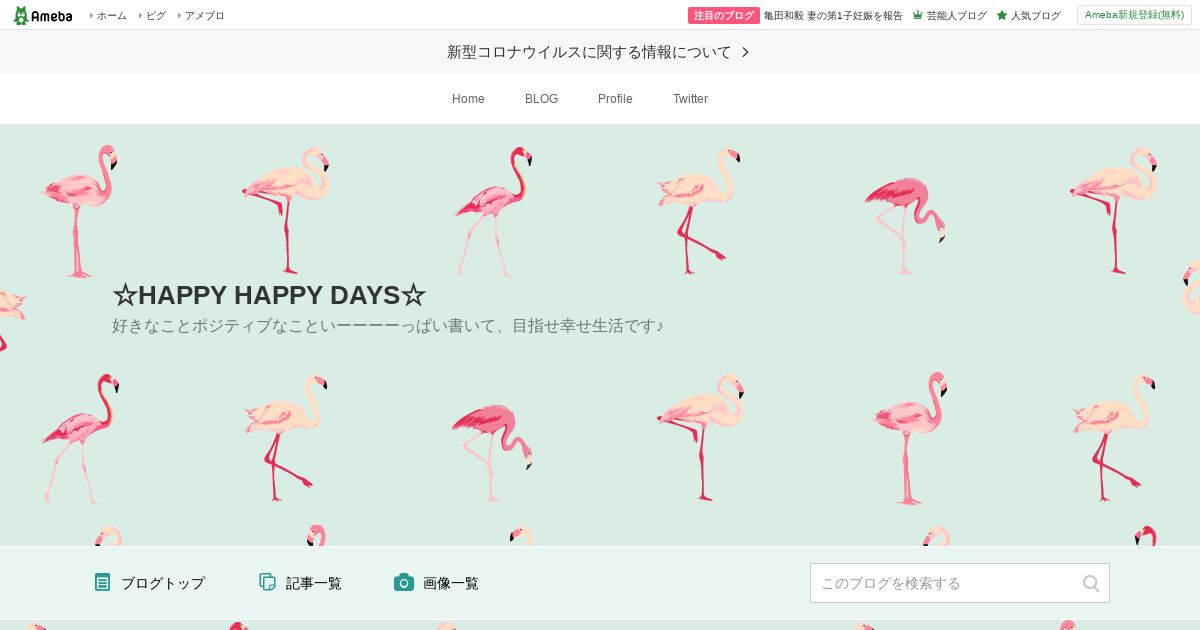
Task: Open the ピグ link in top bar
Action: pos(156,15)
